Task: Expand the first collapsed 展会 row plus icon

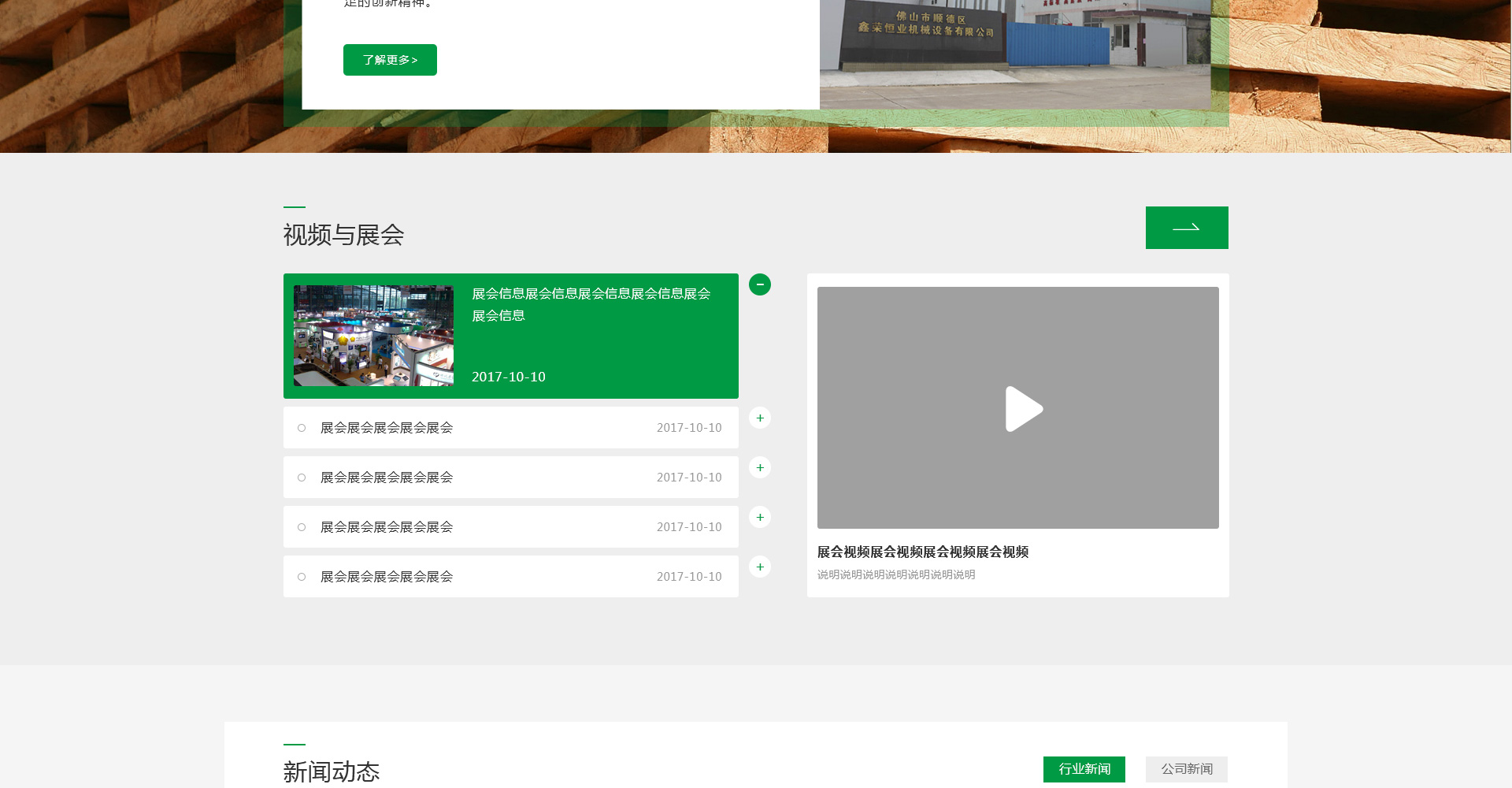Action: coord(759,418)
